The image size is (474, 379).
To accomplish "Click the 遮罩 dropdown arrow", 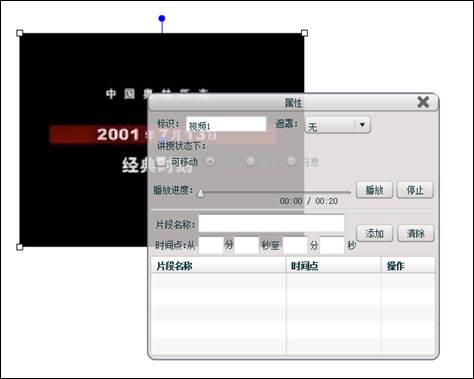I will (362, 125).
